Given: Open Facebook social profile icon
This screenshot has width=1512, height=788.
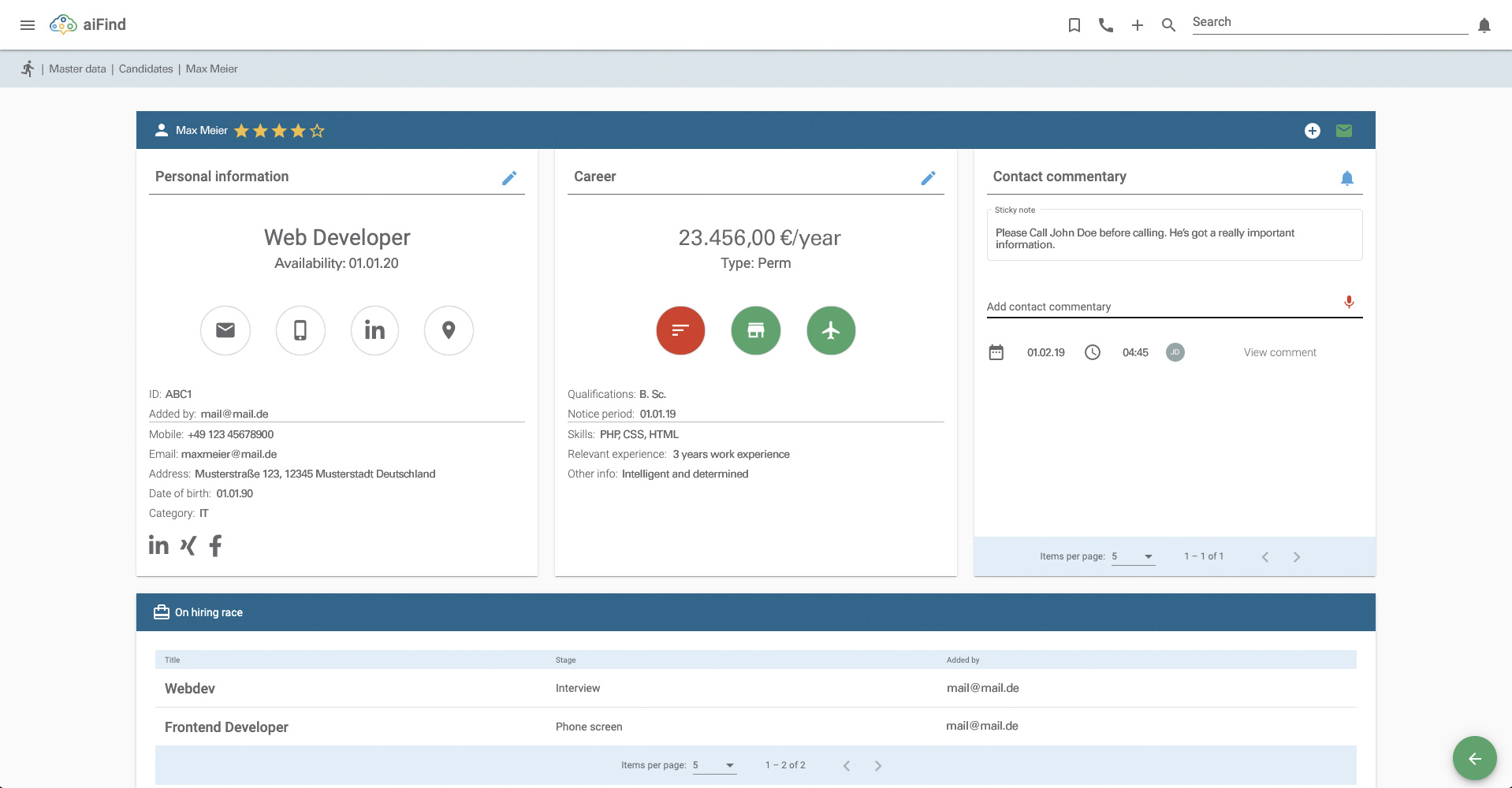Looking at the screenshot, I should pyautogui.click(x=215, y=545).
